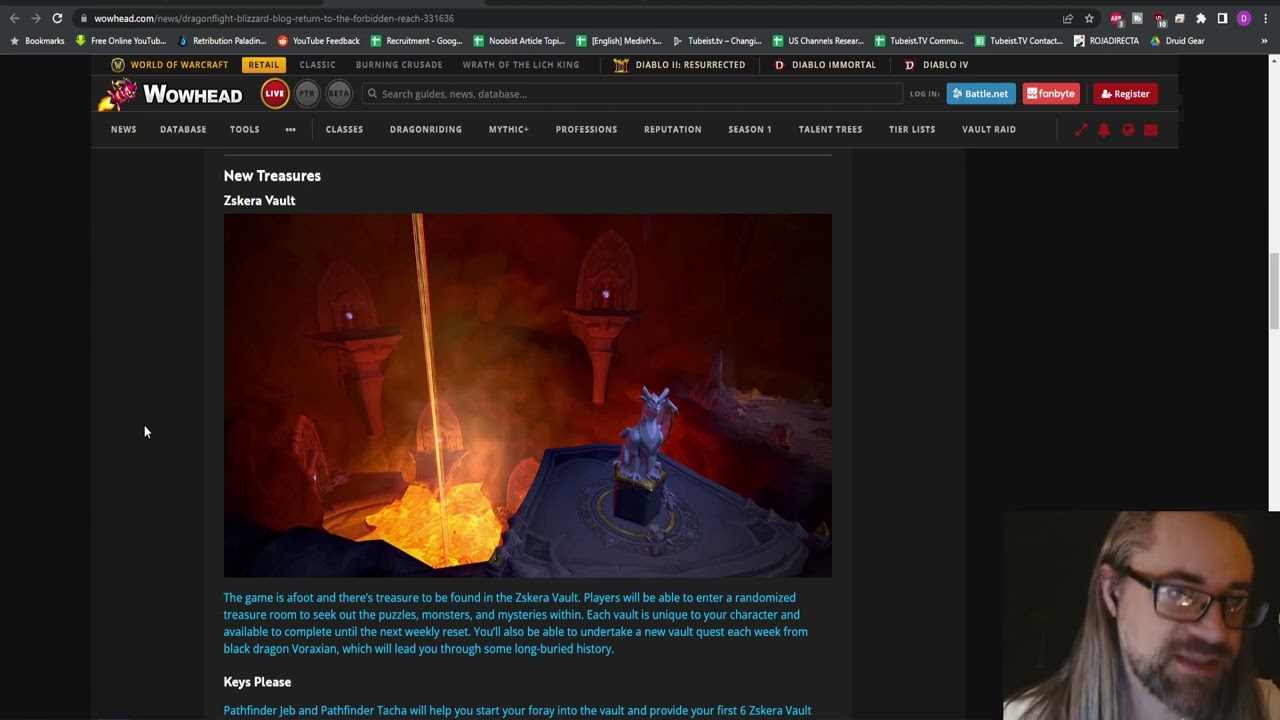
Task: Switch to WRATH OF THE LICH KING tab
Action: tap(520, 65)
